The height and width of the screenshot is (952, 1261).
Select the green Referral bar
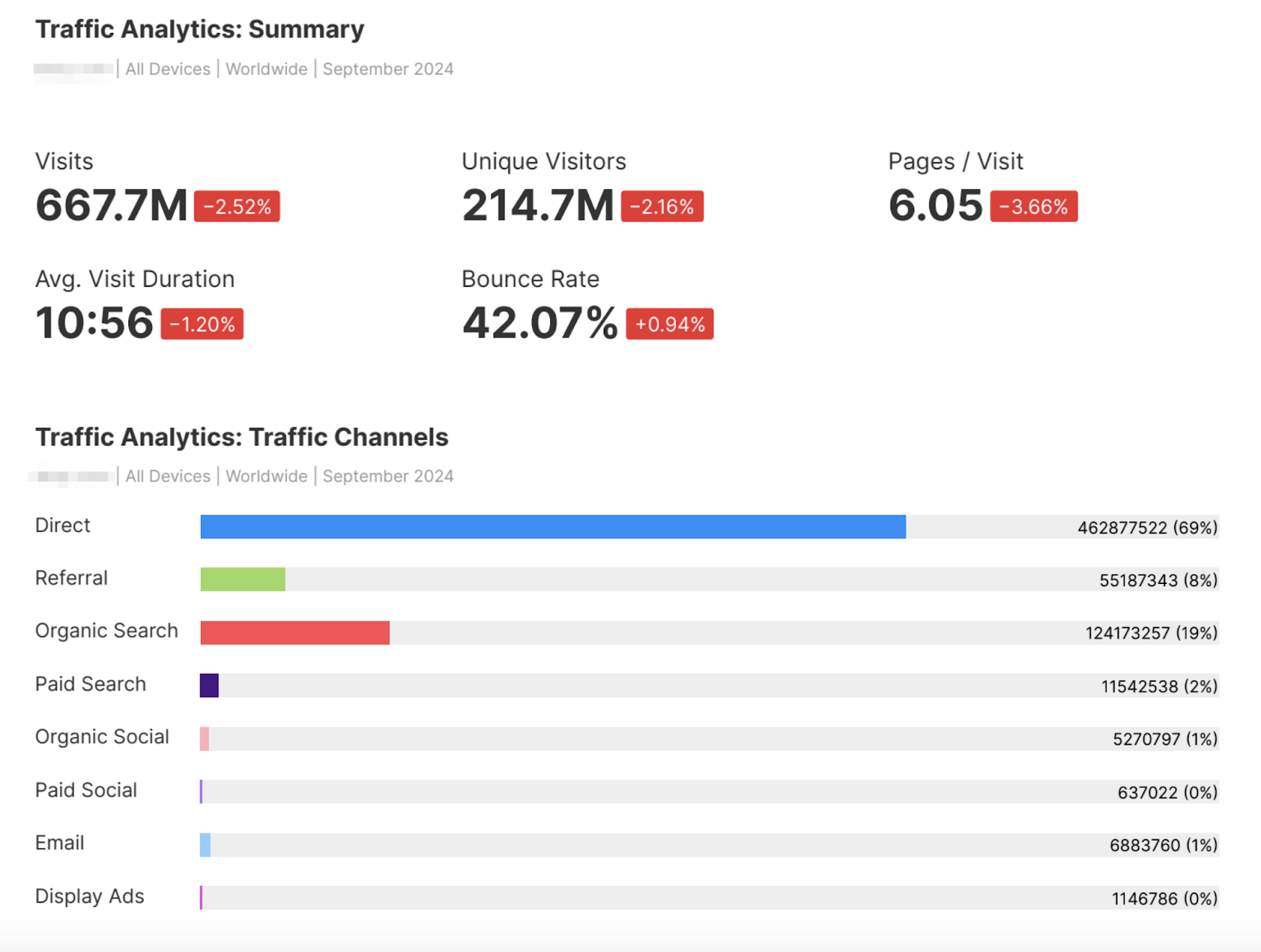(243, 579)
